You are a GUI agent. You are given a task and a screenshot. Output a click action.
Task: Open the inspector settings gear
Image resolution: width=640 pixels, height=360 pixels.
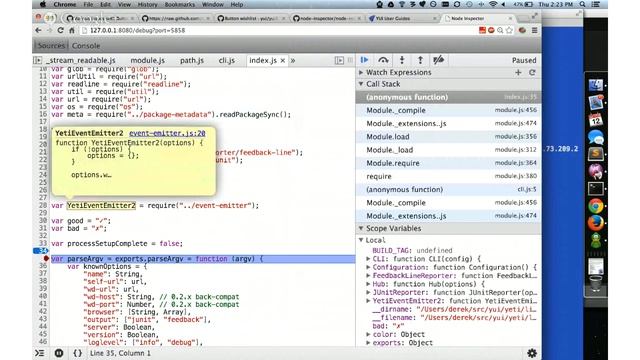coord(532,353)
